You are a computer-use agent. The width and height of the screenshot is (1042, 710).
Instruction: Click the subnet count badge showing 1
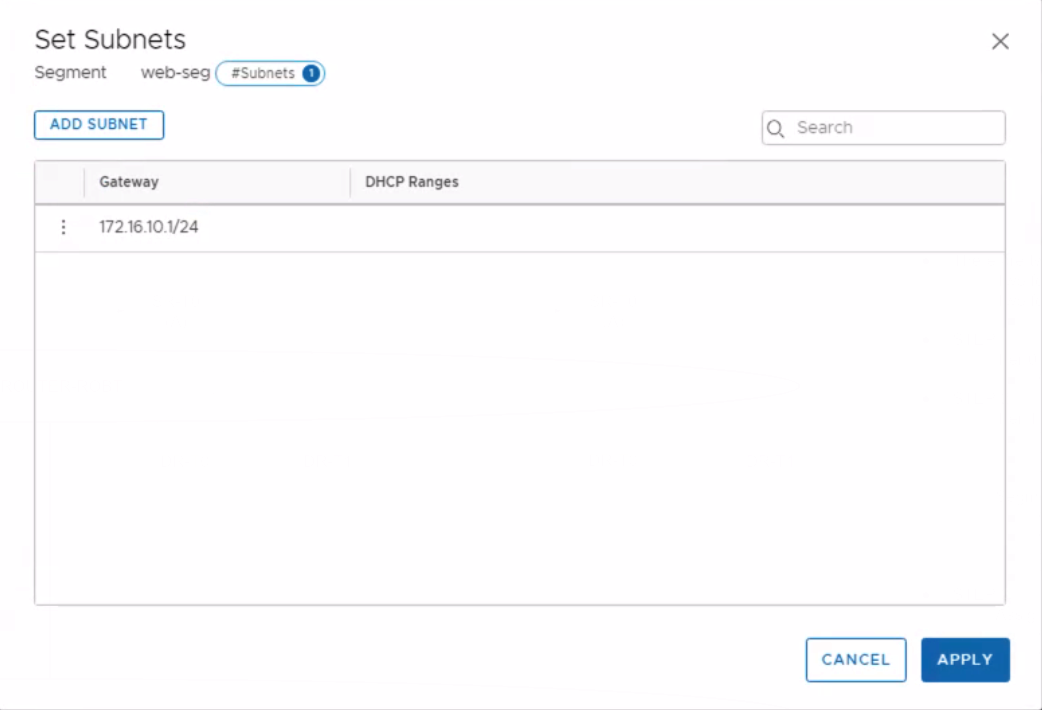point(311,73)
